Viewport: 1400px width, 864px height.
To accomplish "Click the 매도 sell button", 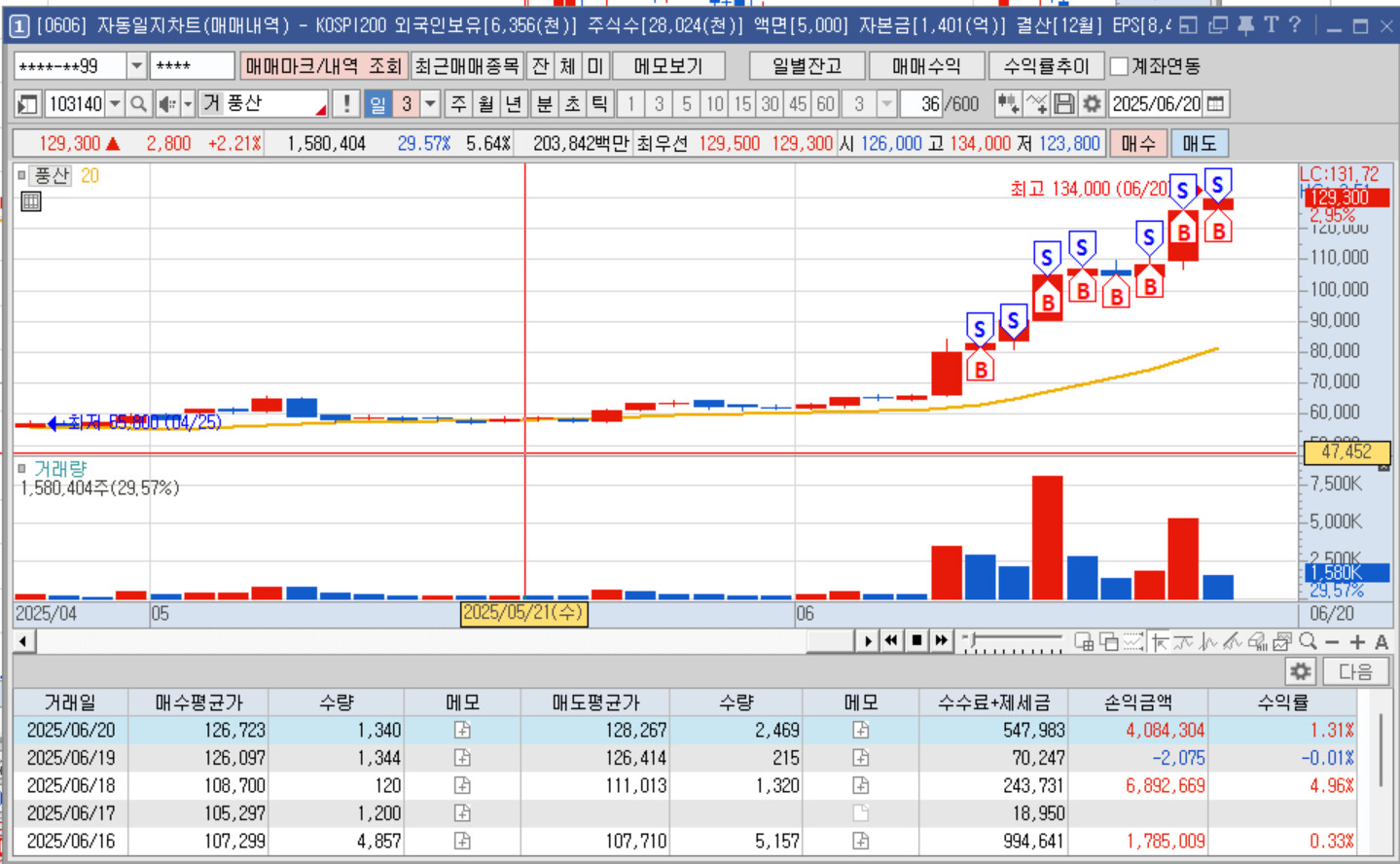I will [1199, 144].
